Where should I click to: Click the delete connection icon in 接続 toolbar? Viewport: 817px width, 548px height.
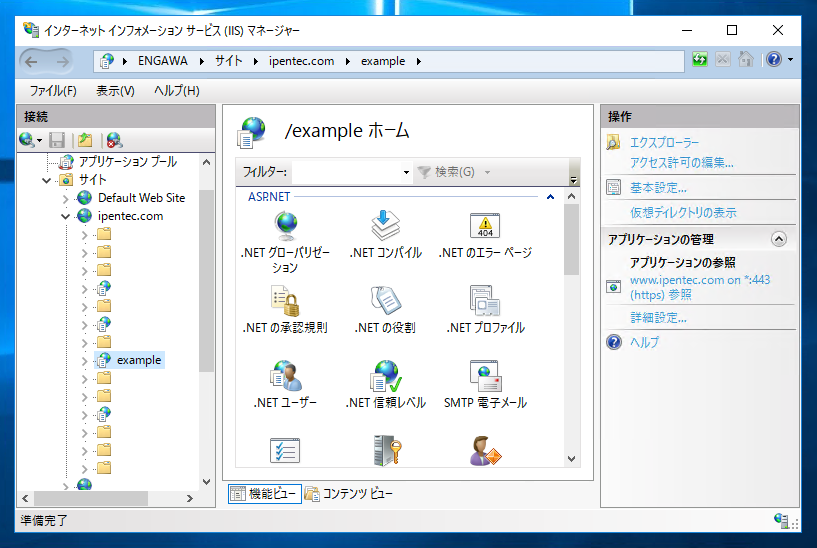click(x=114, y=140)
